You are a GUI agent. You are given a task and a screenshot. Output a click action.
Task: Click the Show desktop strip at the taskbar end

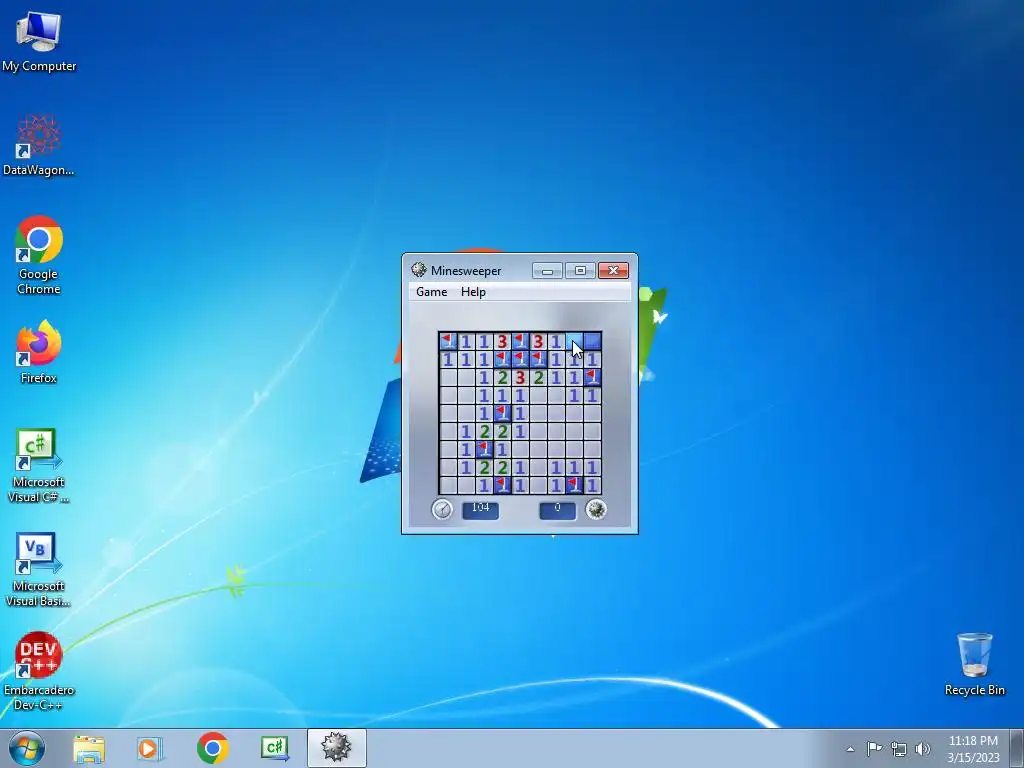pyautogui.click(x=1017, y=748)
